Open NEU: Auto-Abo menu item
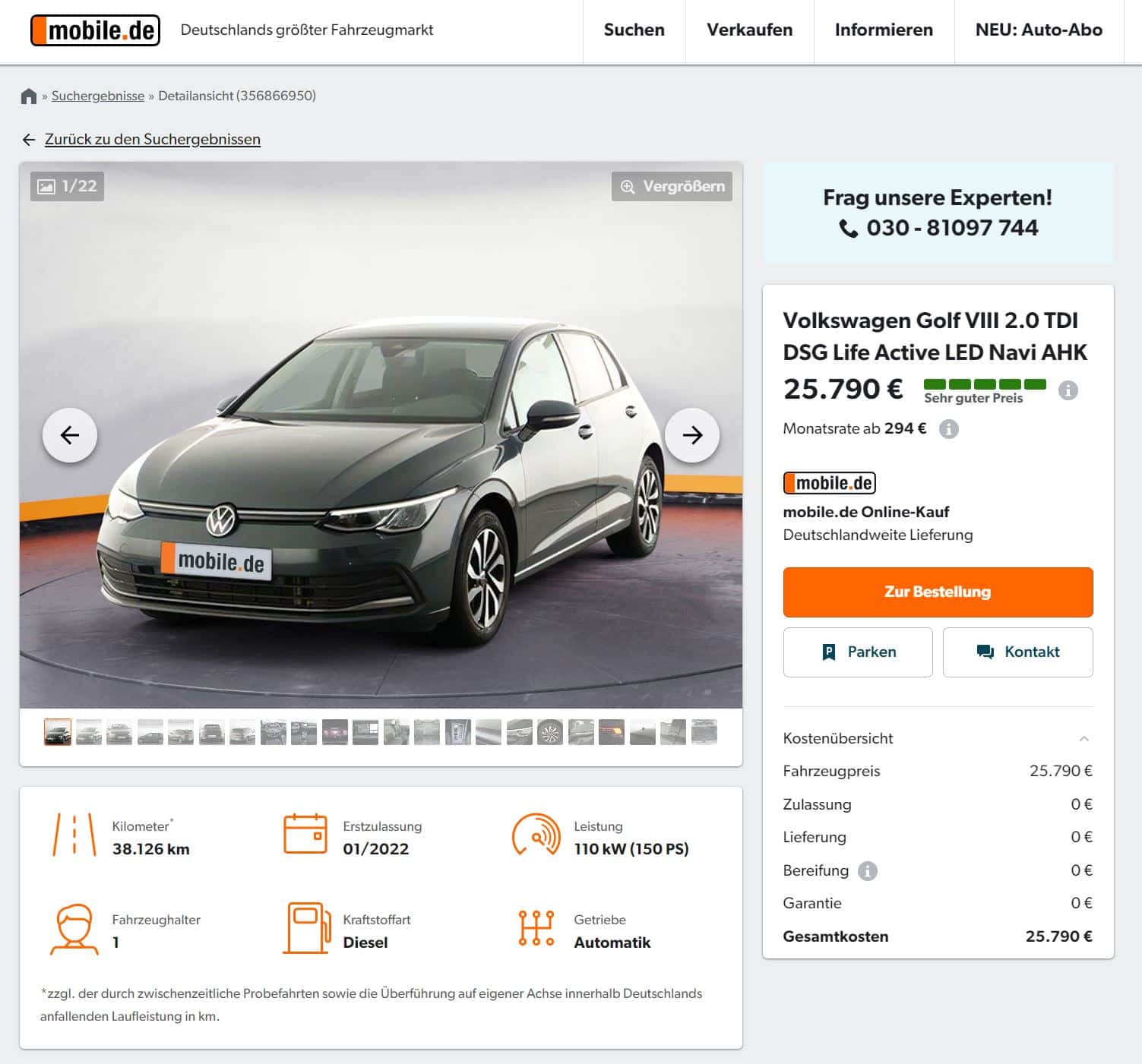The height and width of the screenshot is (1064, 1142). 1039,30
